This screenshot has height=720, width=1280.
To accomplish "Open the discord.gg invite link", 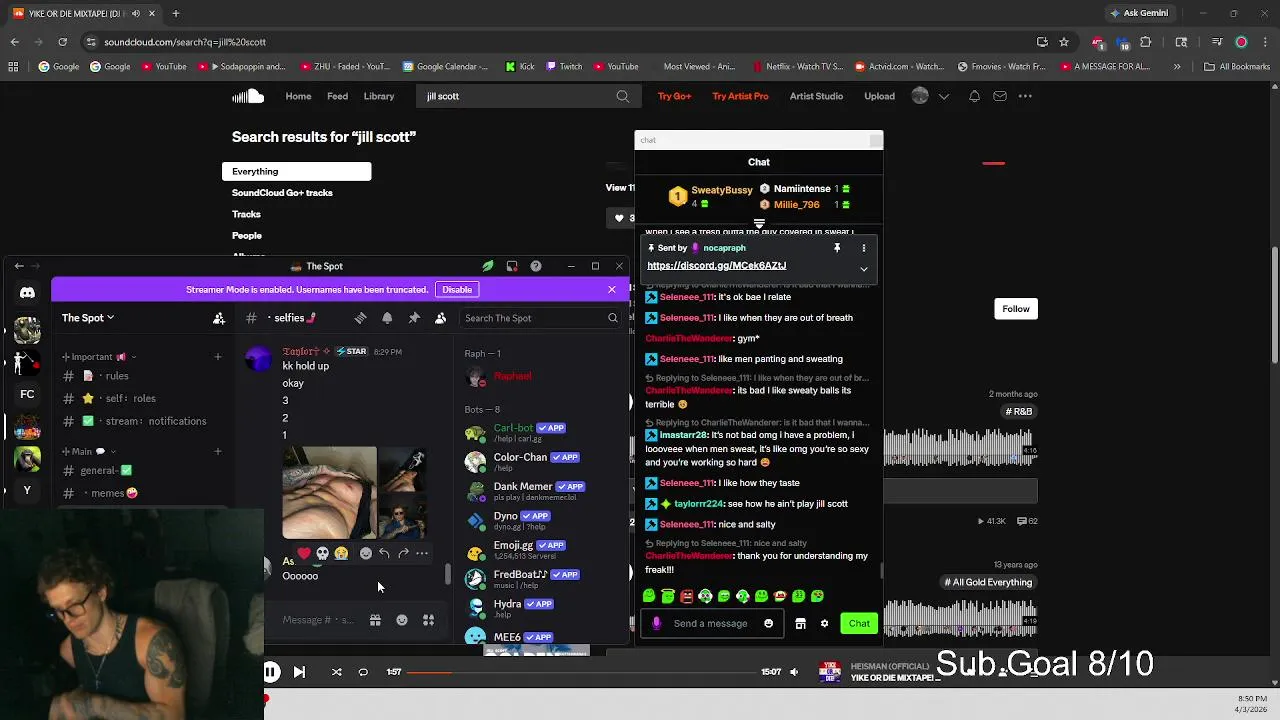I will click(x=716, y=266).
